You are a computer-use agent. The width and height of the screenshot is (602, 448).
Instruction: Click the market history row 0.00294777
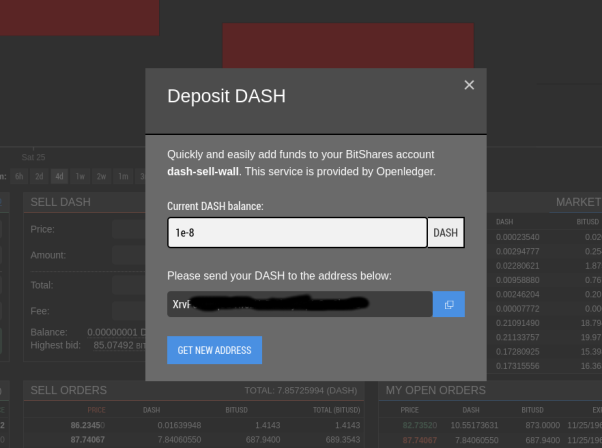point(544,251)
